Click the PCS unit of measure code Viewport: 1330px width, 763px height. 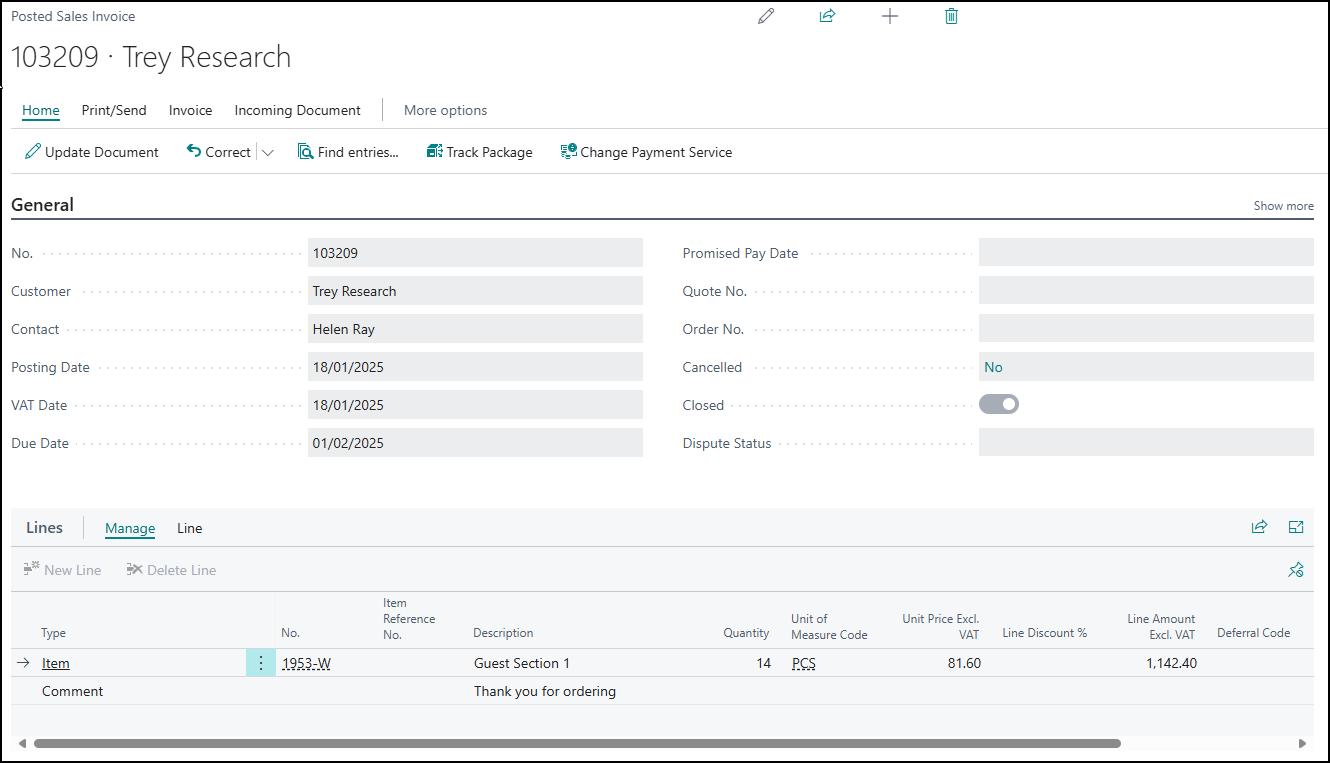tap(803, 663)
